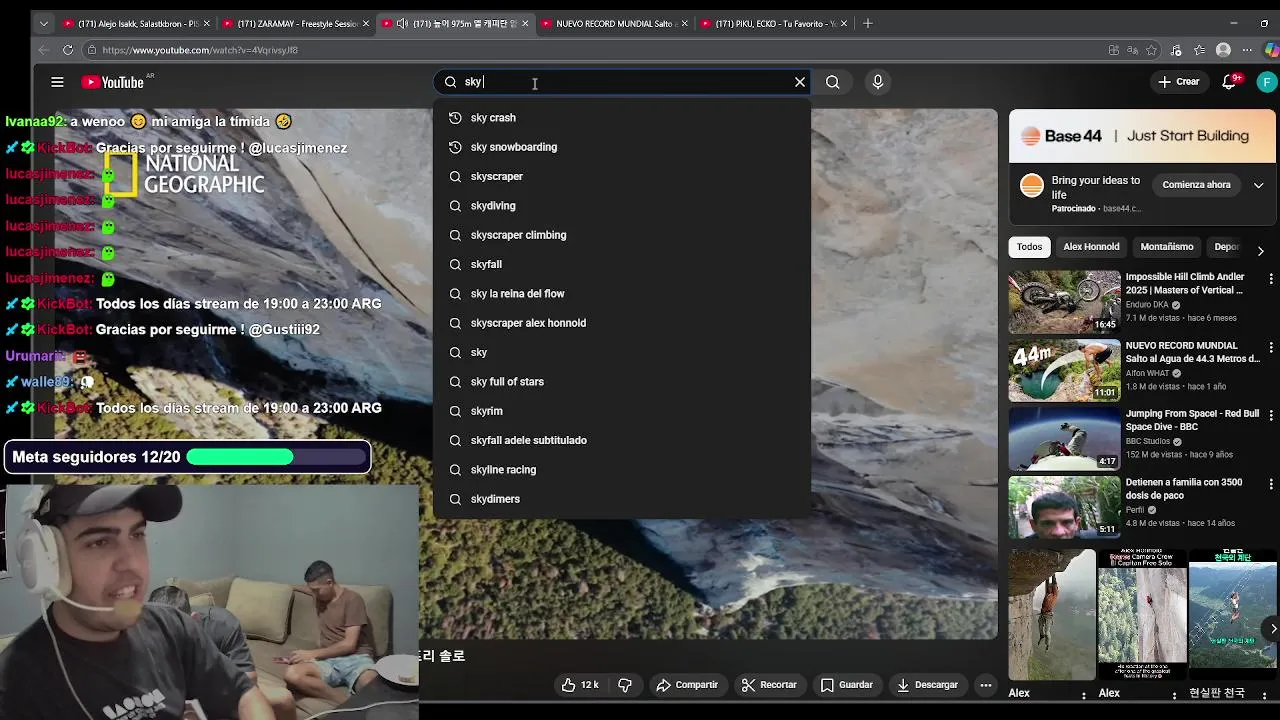Open the YouTube guide hamburger menu
The height and width of the screenshot is (720, 1280).
point(57,82)
